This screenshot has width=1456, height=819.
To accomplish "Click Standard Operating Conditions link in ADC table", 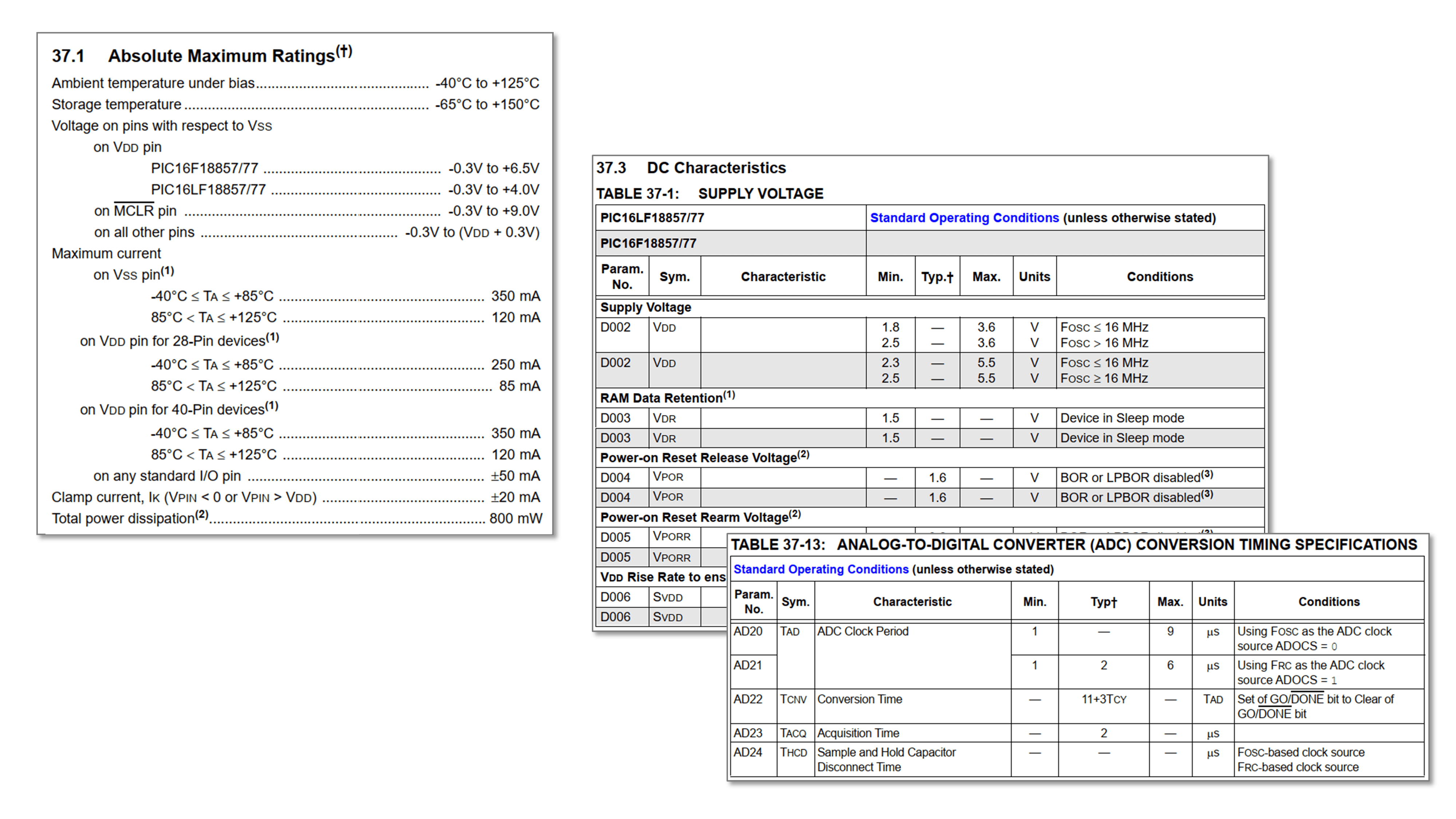I will click(821, 570).
